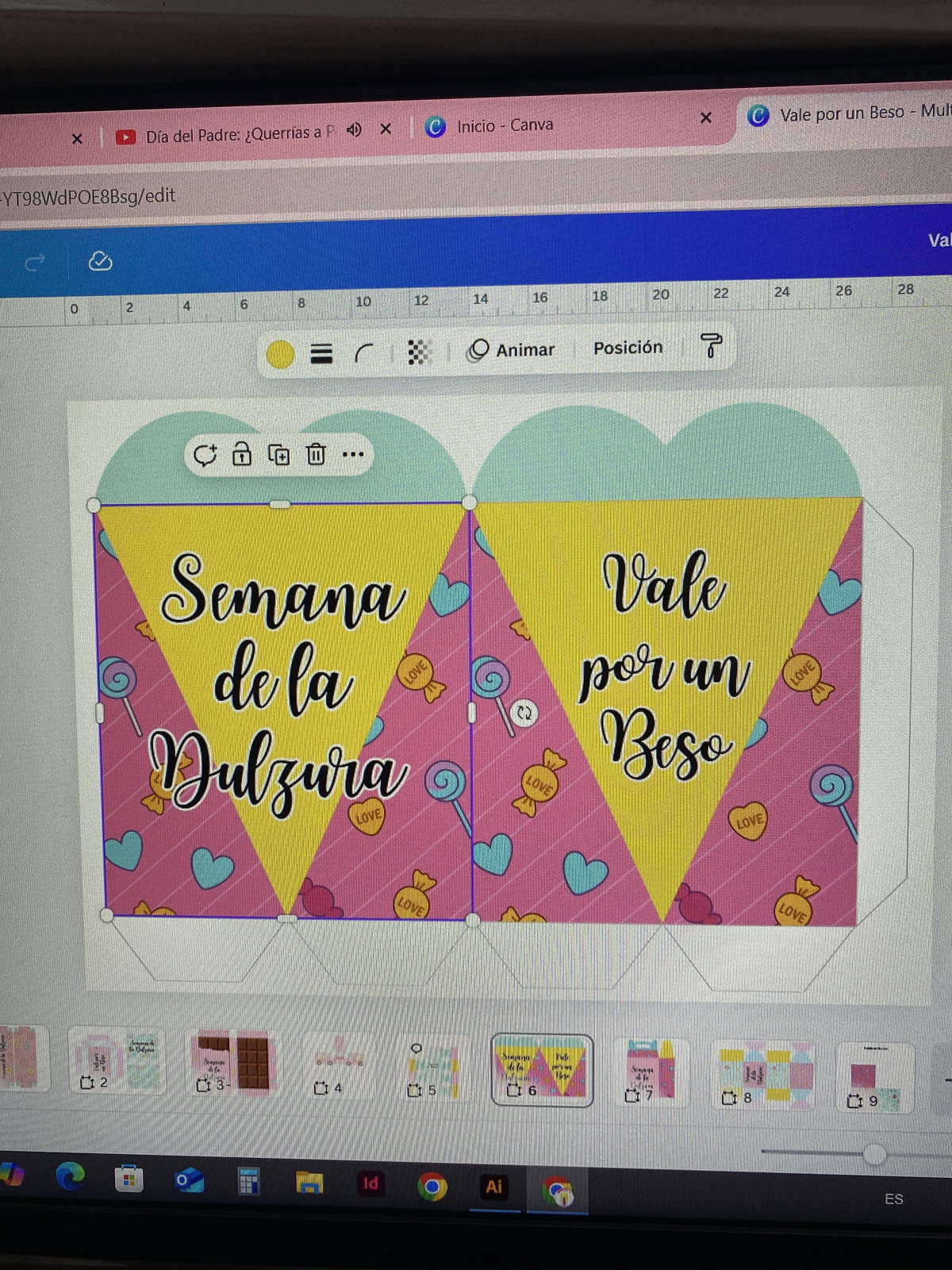Select page 7 thumbnail
Screen dimensions: 952x1270
(652, 1072)
